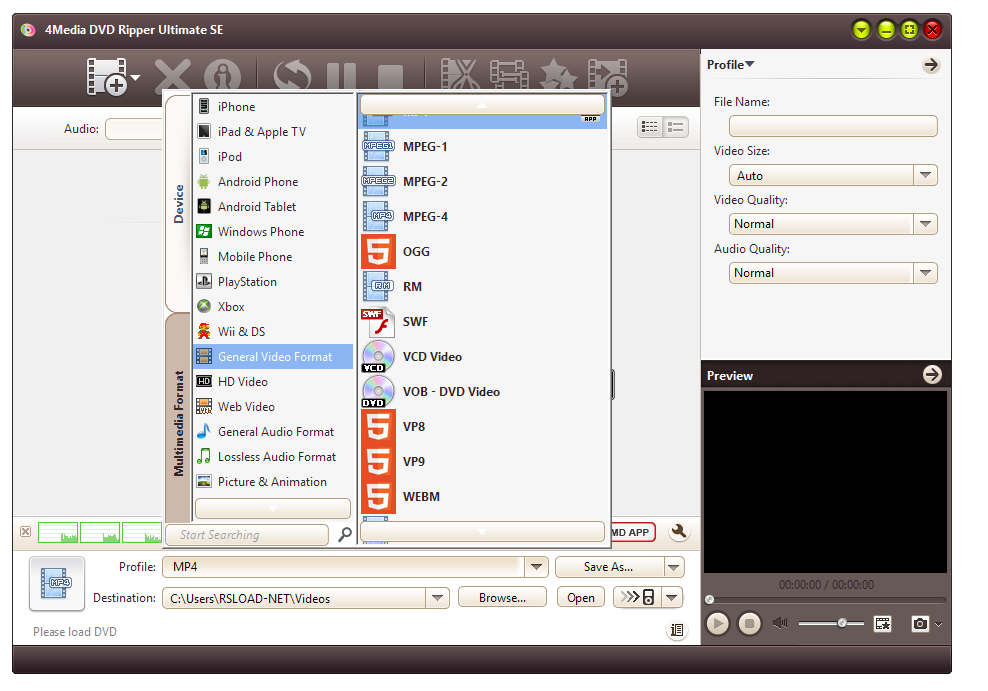The width and height of the screenshot is (988, 691).
Task: Click the category list scroll-down bar
Action: (273, 508)
